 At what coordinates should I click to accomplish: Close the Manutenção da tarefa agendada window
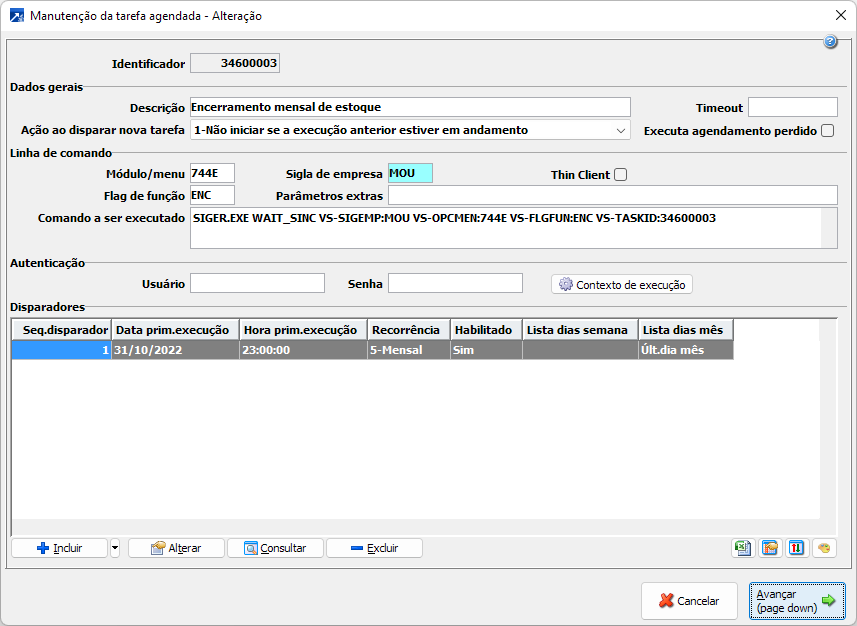click(841, 15)
